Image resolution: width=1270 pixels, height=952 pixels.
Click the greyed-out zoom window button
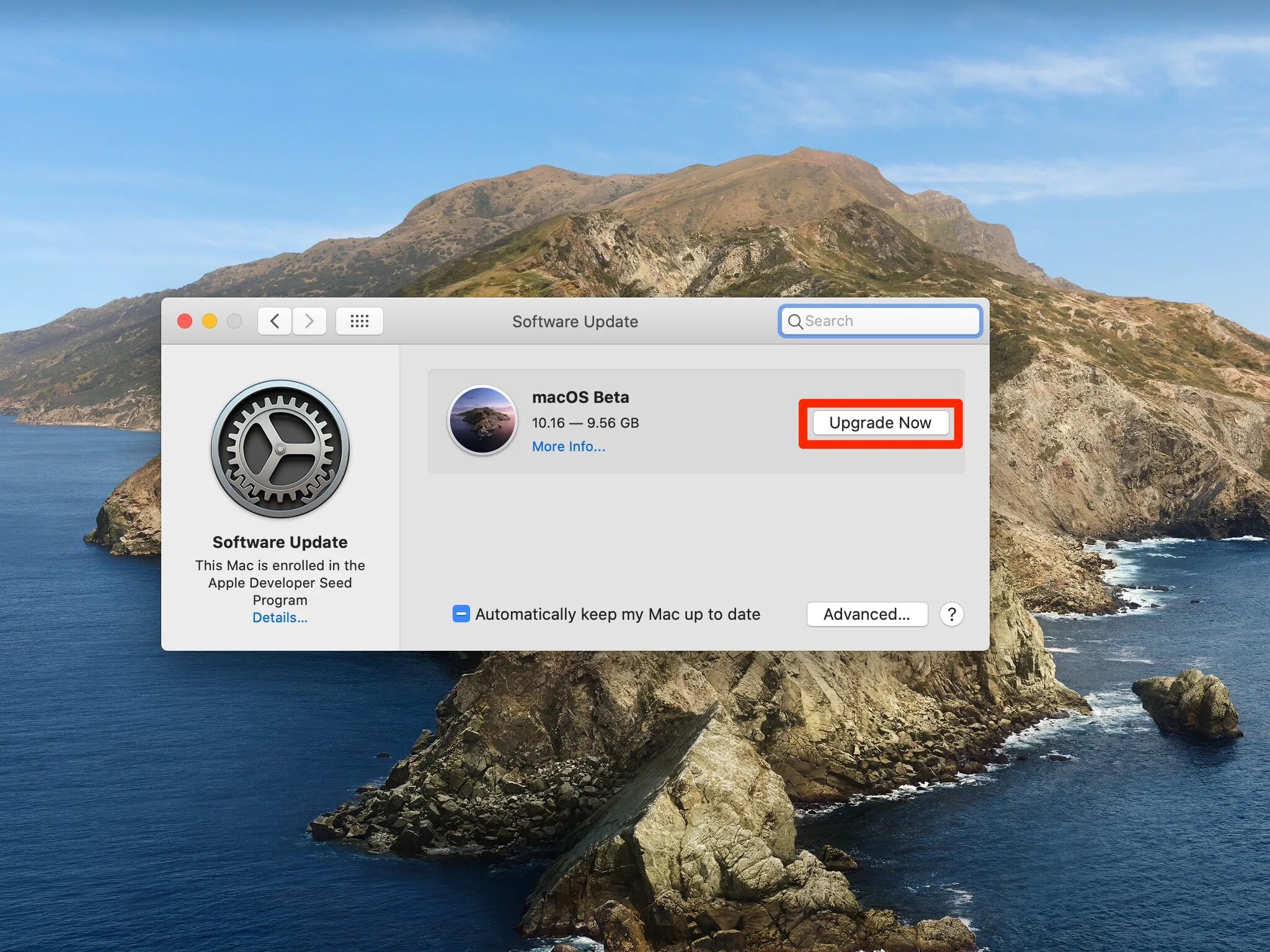[234, 321]
